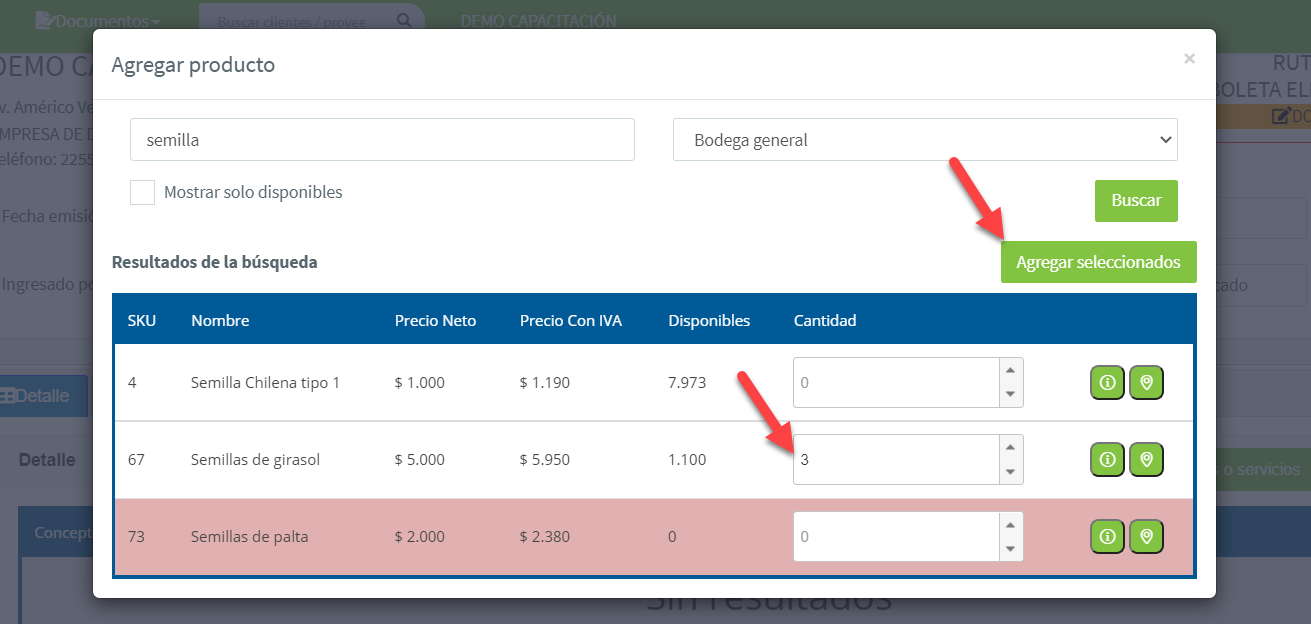Image resolution: width=1311 pixels, height=624 pixels.
Task: Show location pin for Semillas de palta
Action: click(1146, 537)
